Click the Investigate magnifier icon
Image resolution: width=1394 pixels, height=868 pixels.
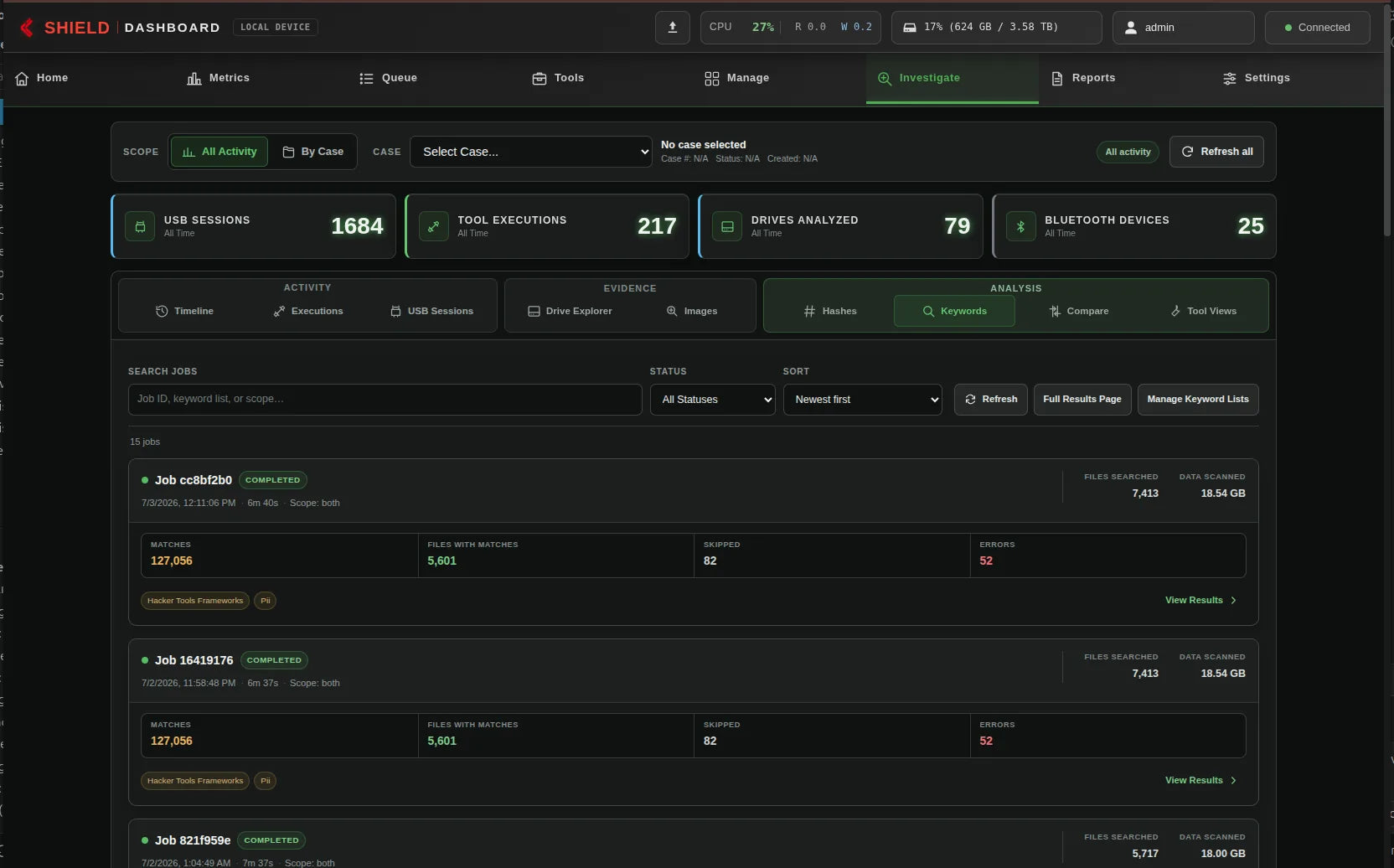tap(885, 78)
